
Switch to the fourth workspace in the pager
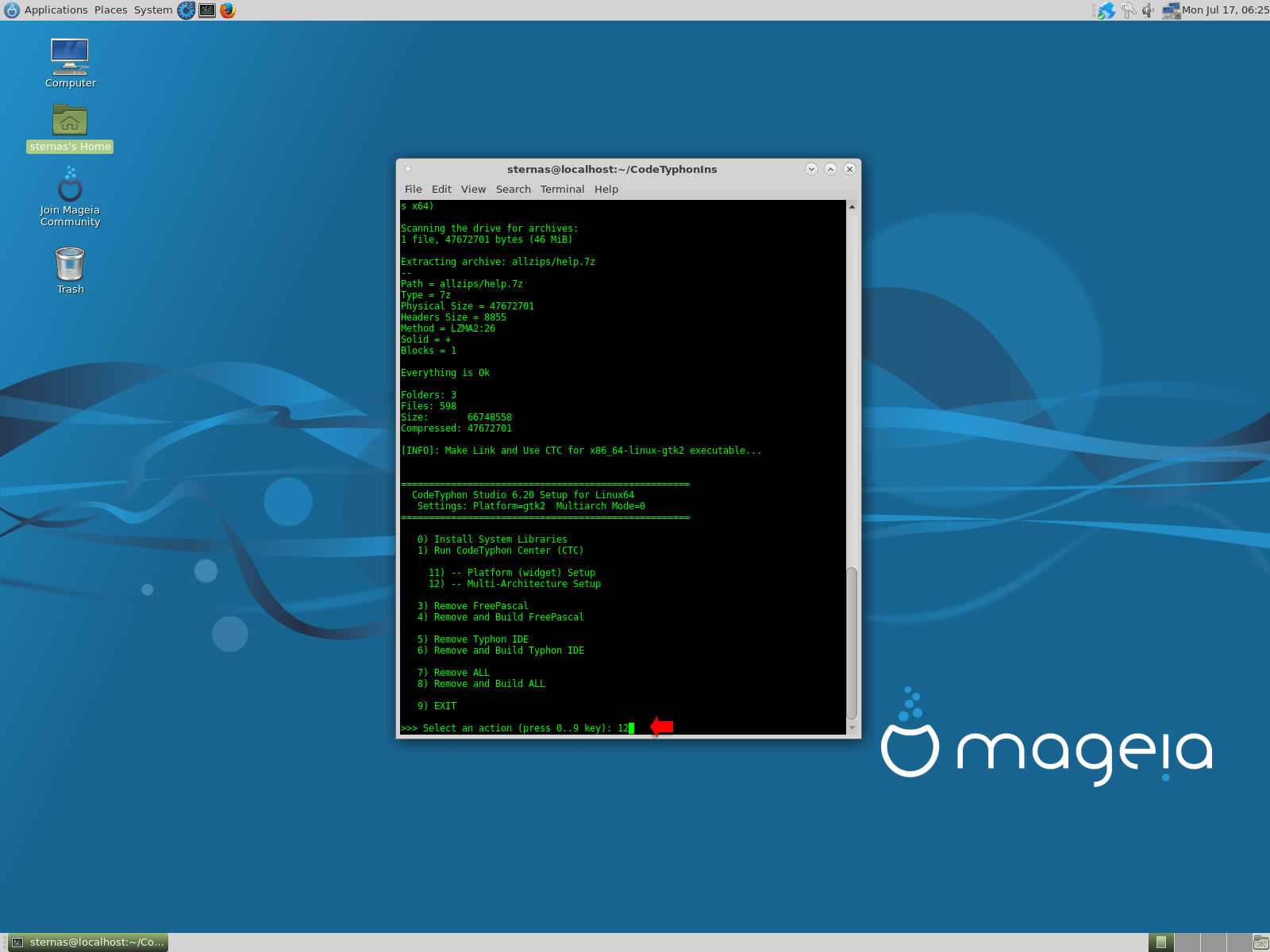(x=1239, y=942)
